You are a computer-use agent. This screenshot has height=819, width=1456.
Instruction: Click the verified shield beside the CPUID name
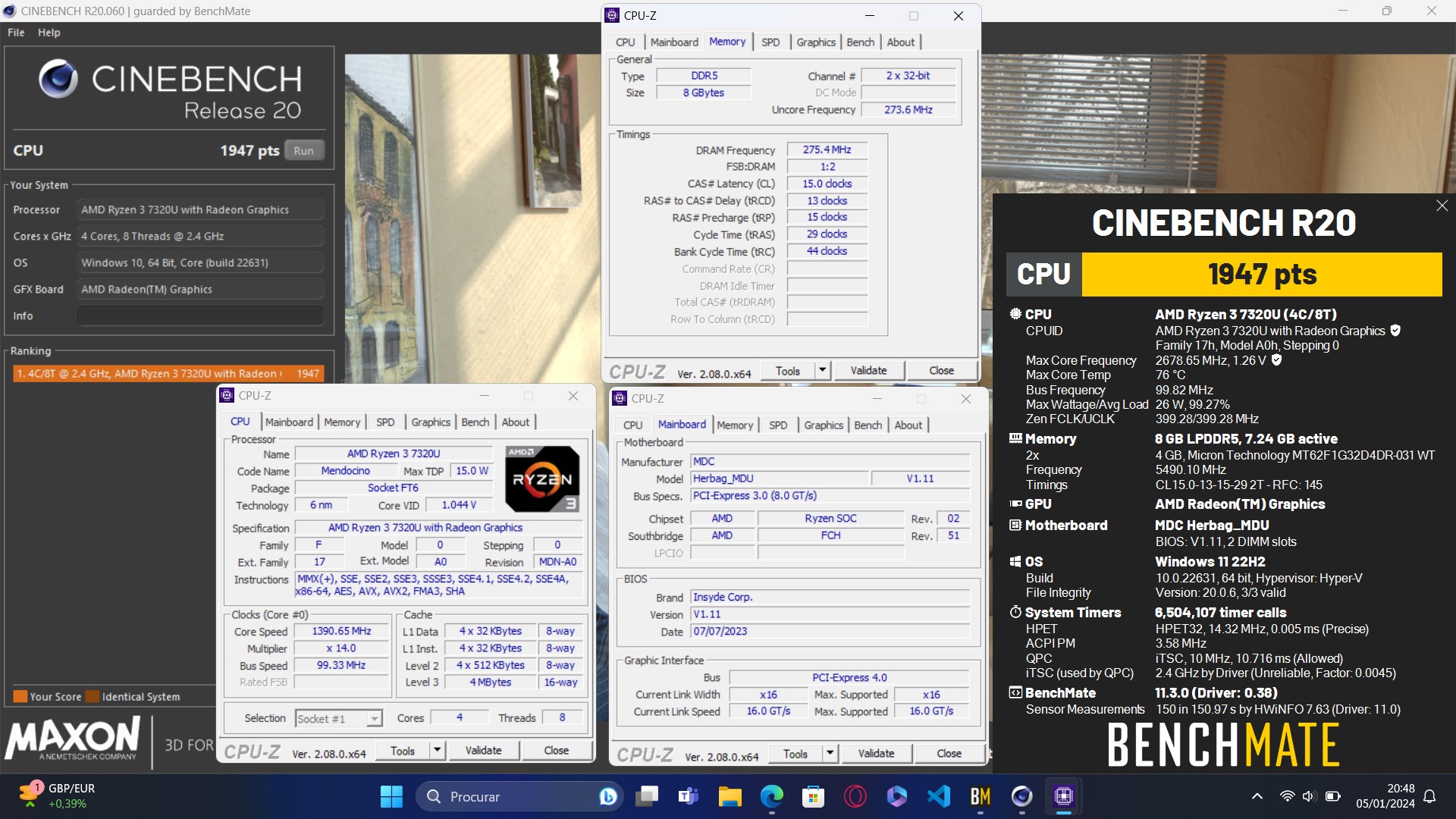pyautogui.click(x=1395, y=331)
